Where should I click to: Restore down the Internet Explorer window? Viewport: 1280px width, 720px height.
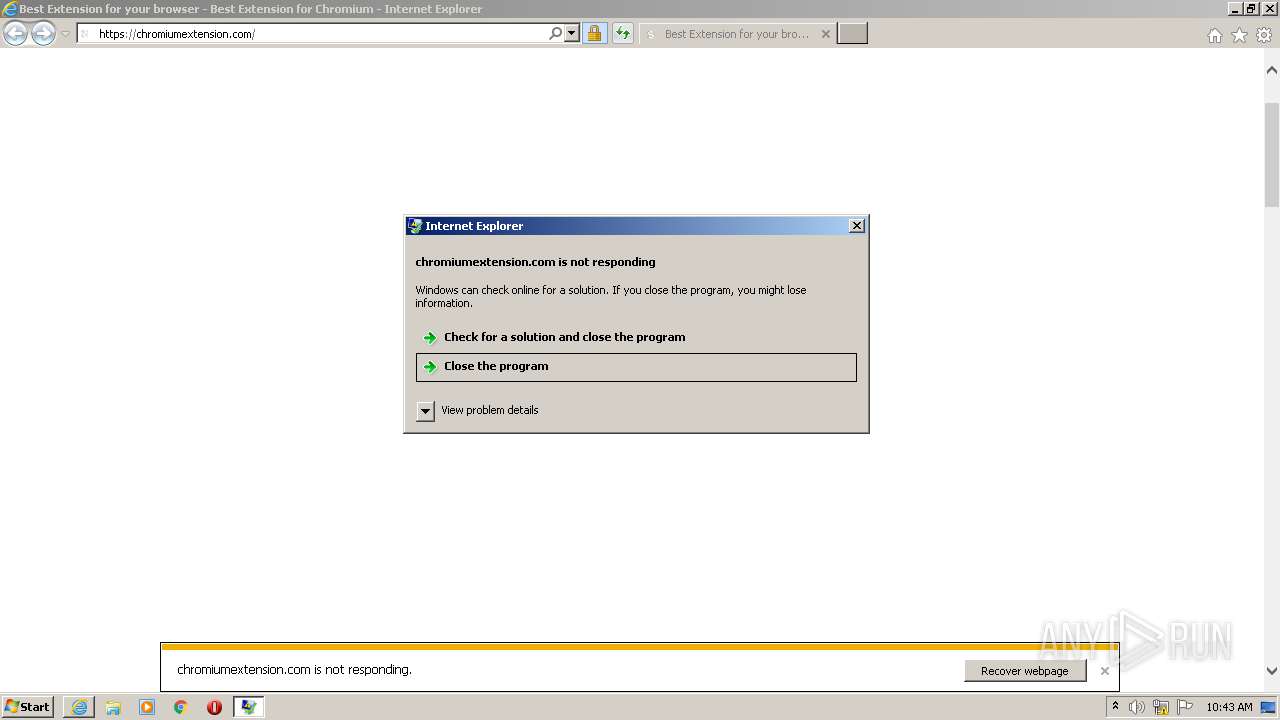1251,9
